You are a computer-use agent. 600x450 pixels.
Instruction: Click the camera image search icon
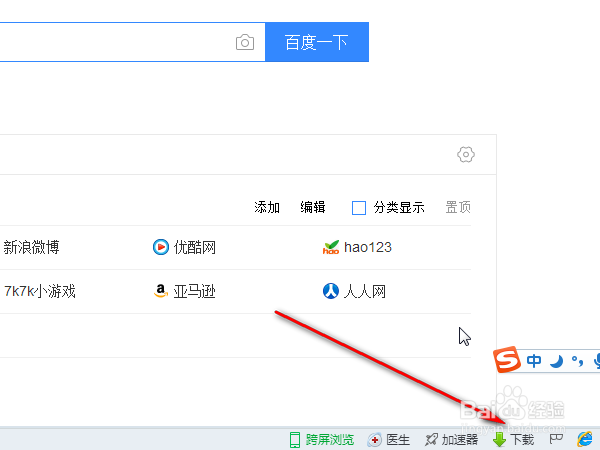(x=245, y=42)
